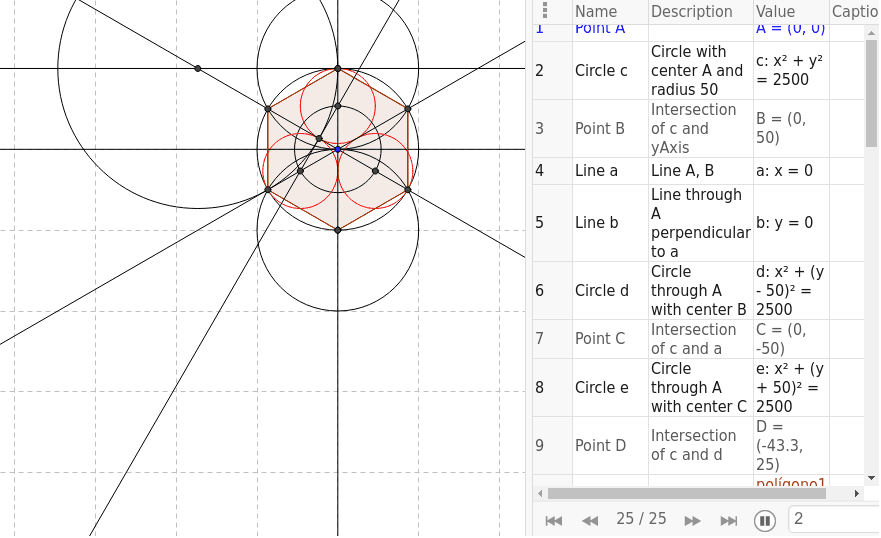Image resolution: width=881 pixels, height=538 pixels.
Task: Select the bottom vertex point of the hexagon
Action: [338, 230]
